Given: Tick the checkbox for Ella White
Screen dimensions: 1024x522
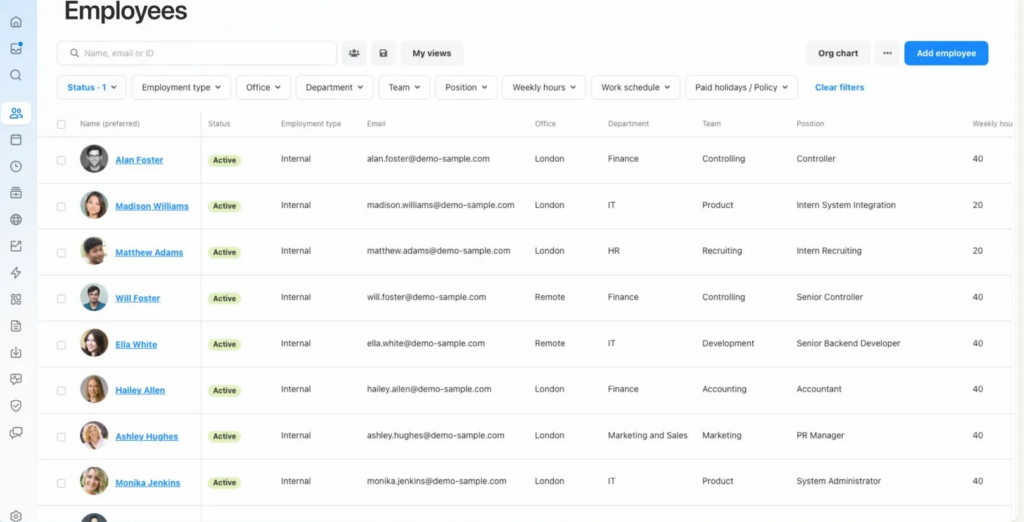Looking at the screenshot, I should (61, 345).
